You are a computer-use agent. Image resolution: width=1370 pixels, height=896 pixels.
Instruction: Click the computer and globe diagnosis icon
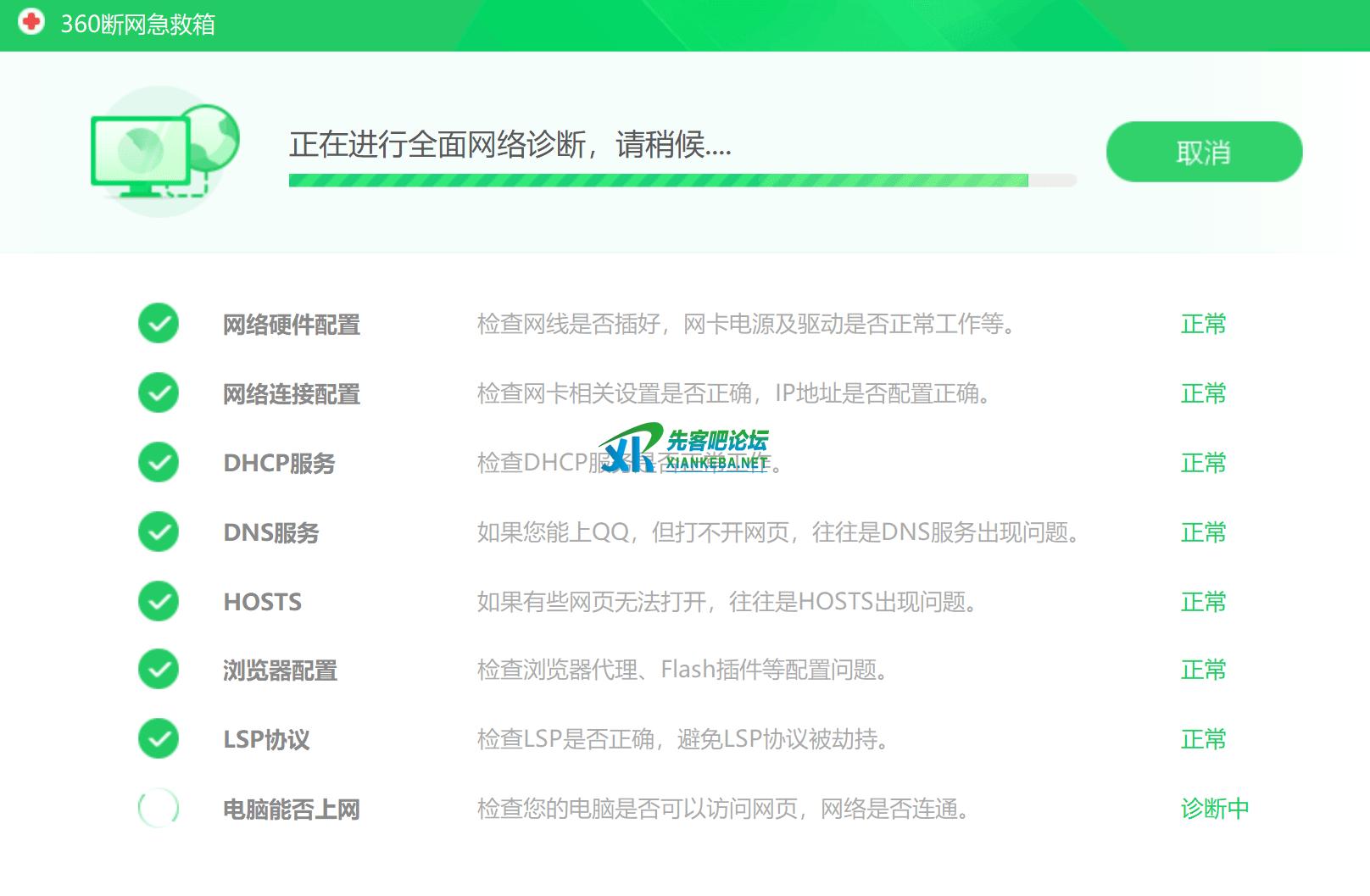point(164,153)
